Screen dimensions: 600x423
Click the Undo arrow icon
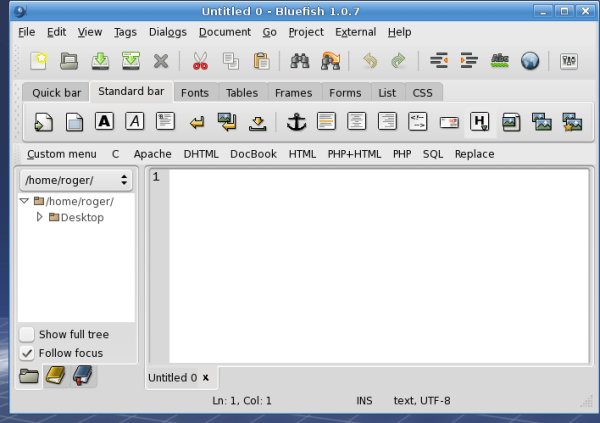click(370, 61)
